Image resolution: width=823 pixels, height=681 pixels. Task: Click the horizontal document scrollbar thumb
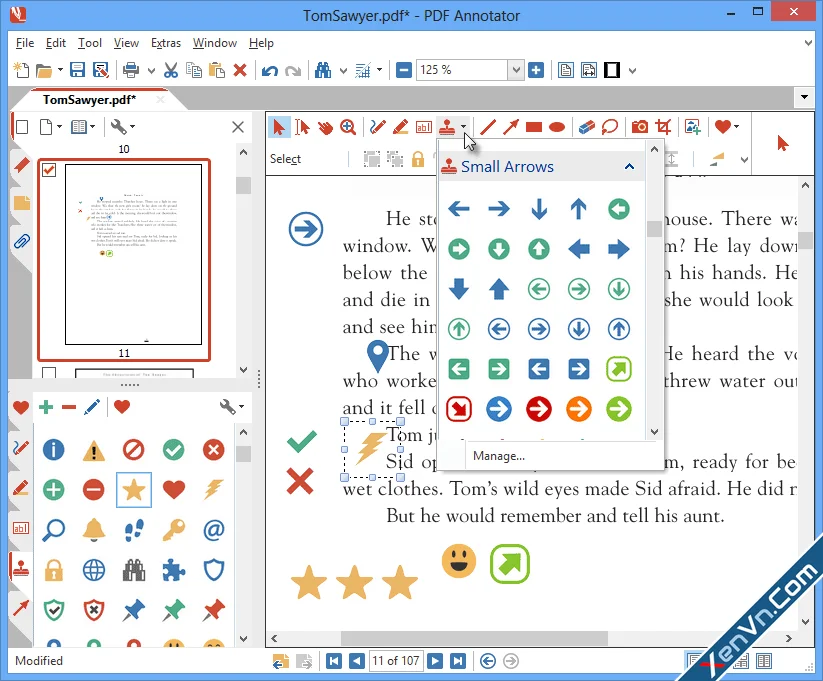[474, 638]
